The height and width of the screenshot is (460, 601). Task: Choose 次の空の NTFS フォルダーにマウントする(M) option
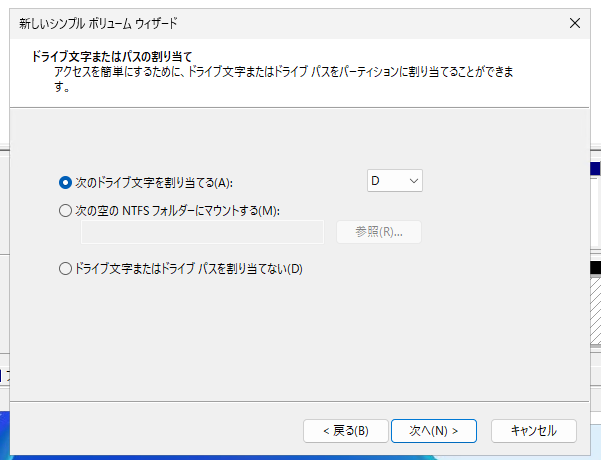(x=66, y=210)
